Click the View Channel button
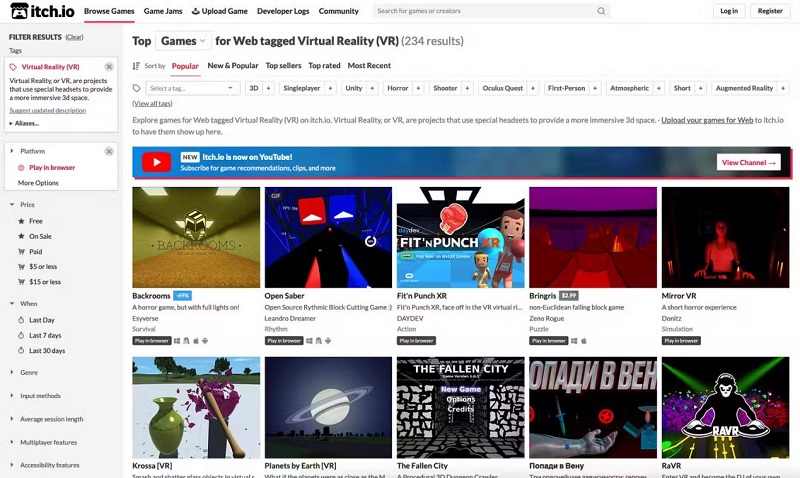 [x=748, y=162]
